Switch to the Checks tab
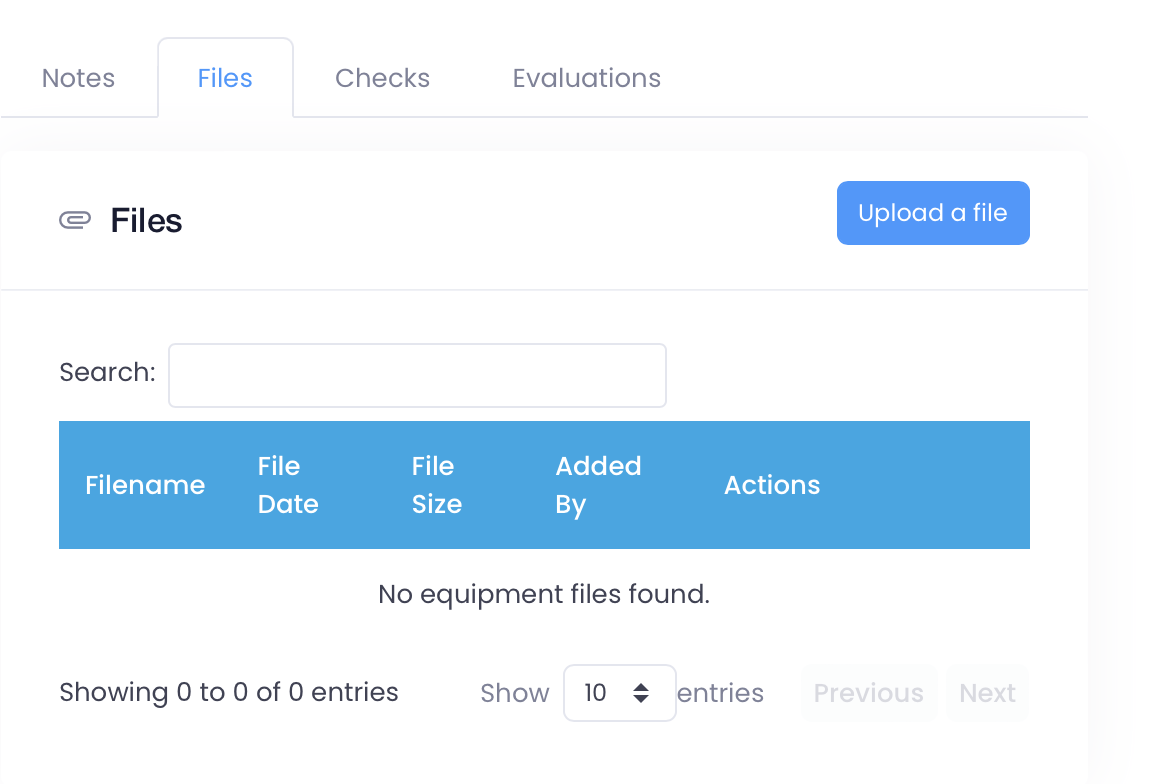The height and width of the screenshot is (784, 1164). point(382,77)
